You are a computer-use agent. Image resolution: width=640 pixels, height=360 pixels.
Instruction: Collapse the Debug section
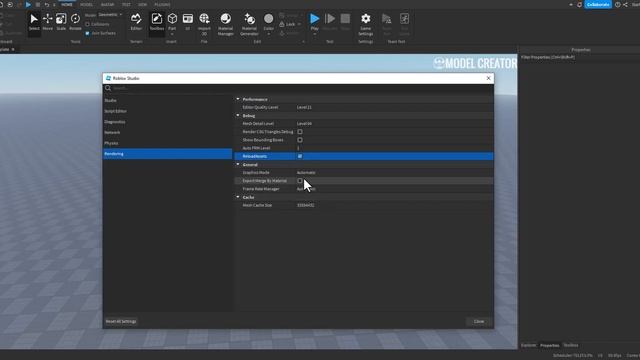click(x=238, y=116)
